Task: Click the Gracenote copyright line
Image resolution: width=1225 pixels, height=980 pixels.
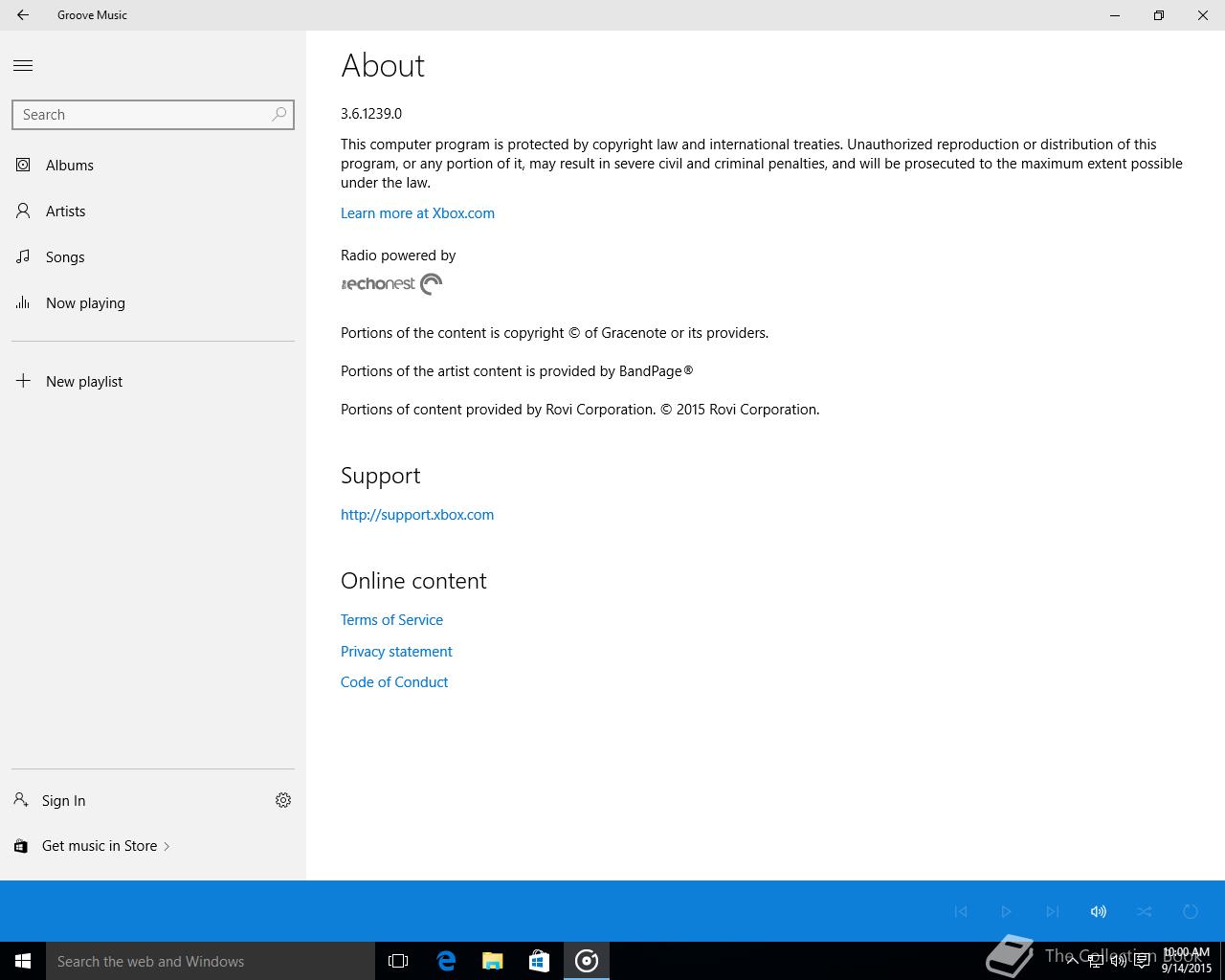Action: 554,332
